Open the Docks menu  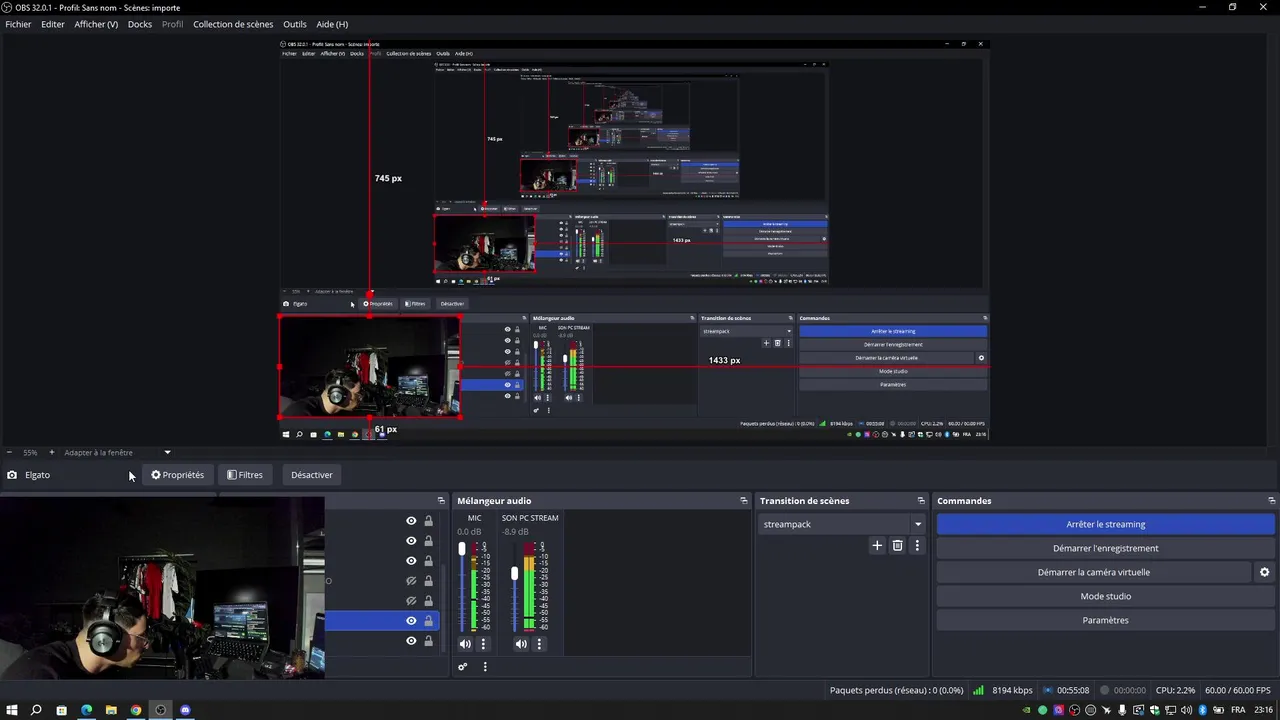(x=140, y=24)
